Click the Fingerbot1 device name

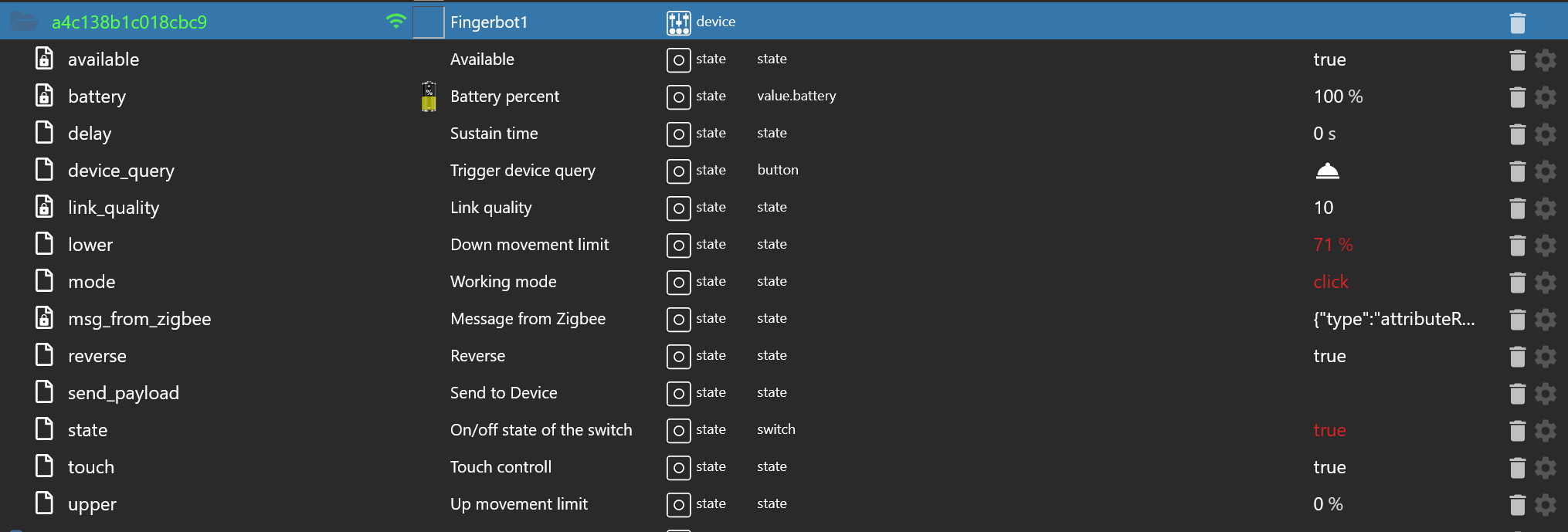488,22
